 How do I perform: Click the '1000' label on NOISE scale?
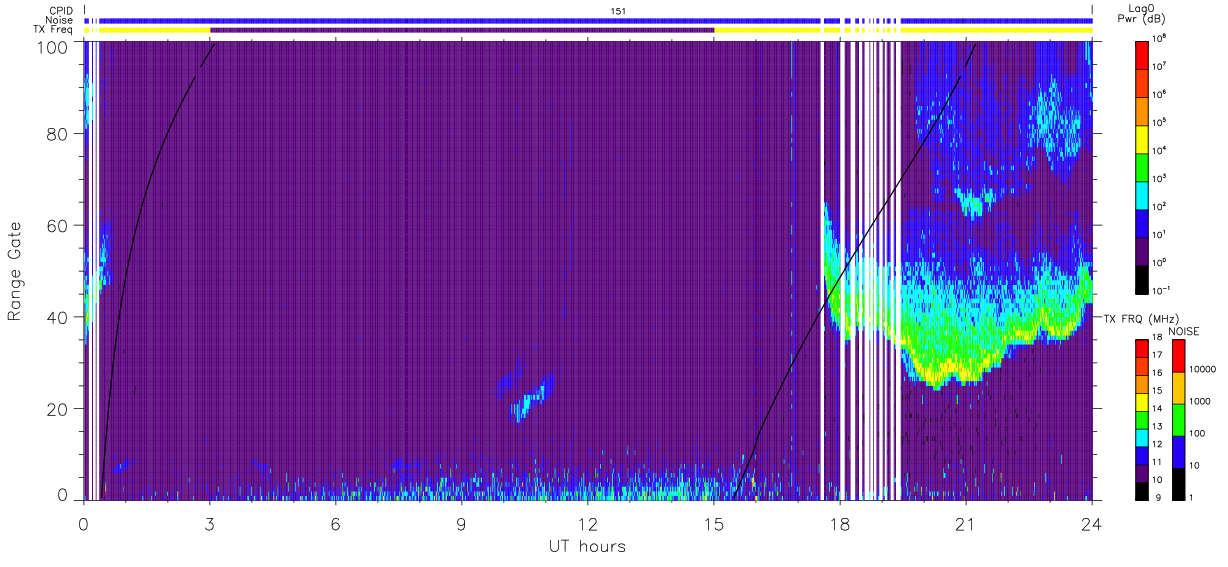click(x=1201, y=402)
